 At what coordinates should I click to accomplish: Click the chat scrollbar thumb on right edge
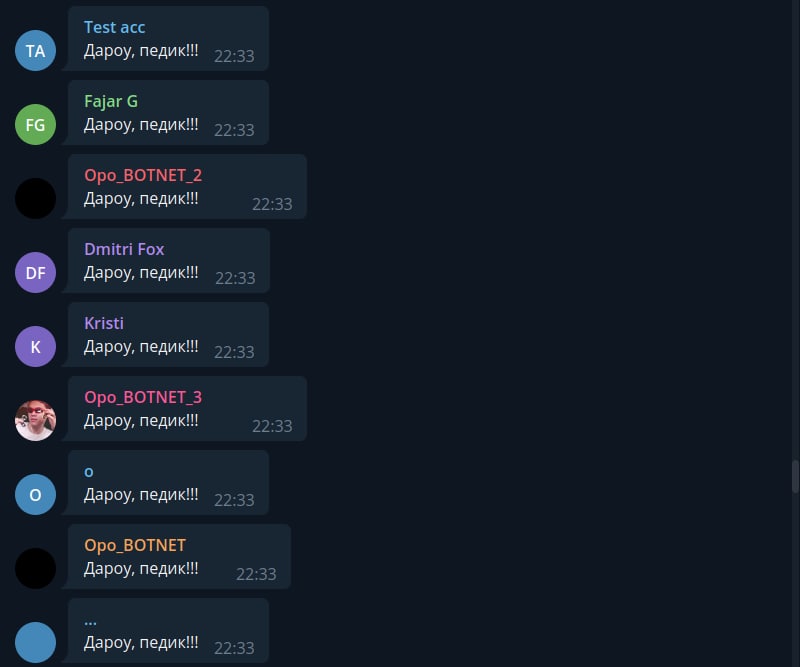795,476
